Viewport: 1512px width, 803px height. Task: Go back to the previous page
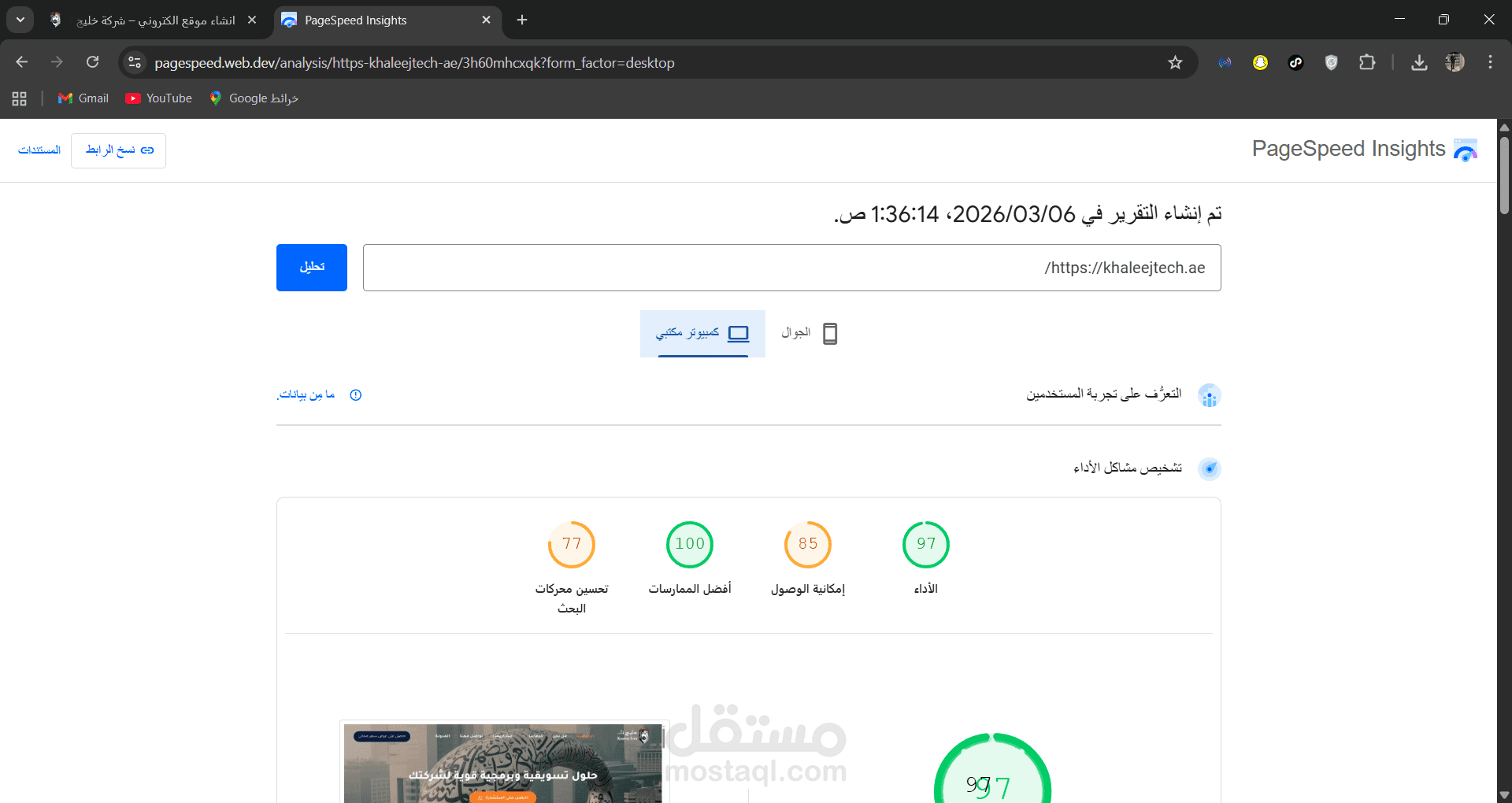21,62
